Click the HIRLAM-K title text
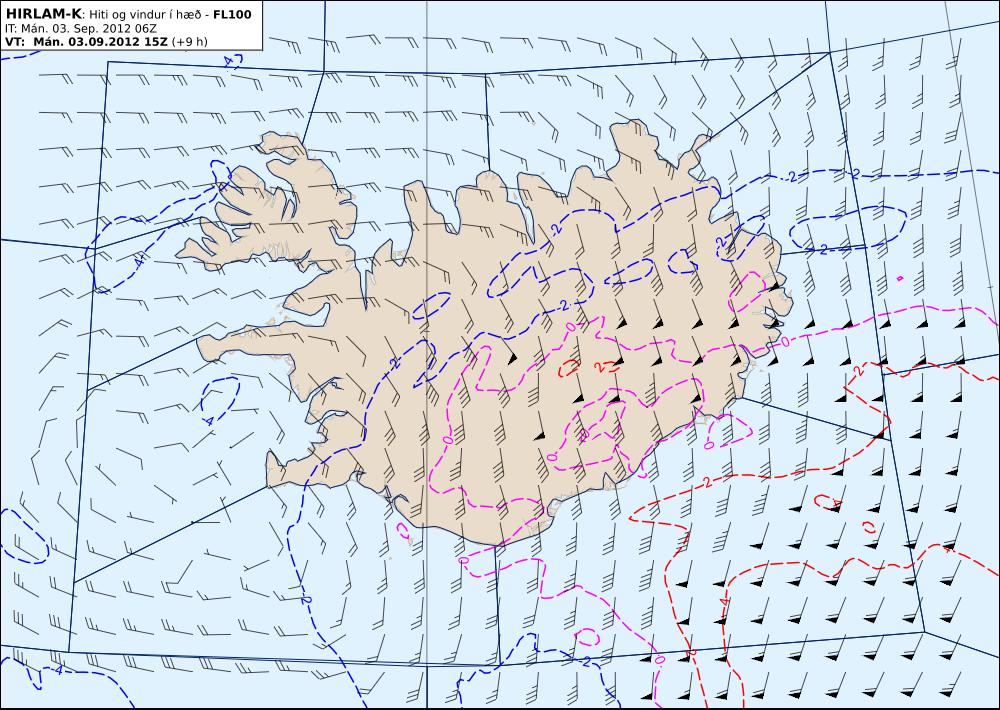The height and width of the screenshot is (710, 1000). coord(44,14)
